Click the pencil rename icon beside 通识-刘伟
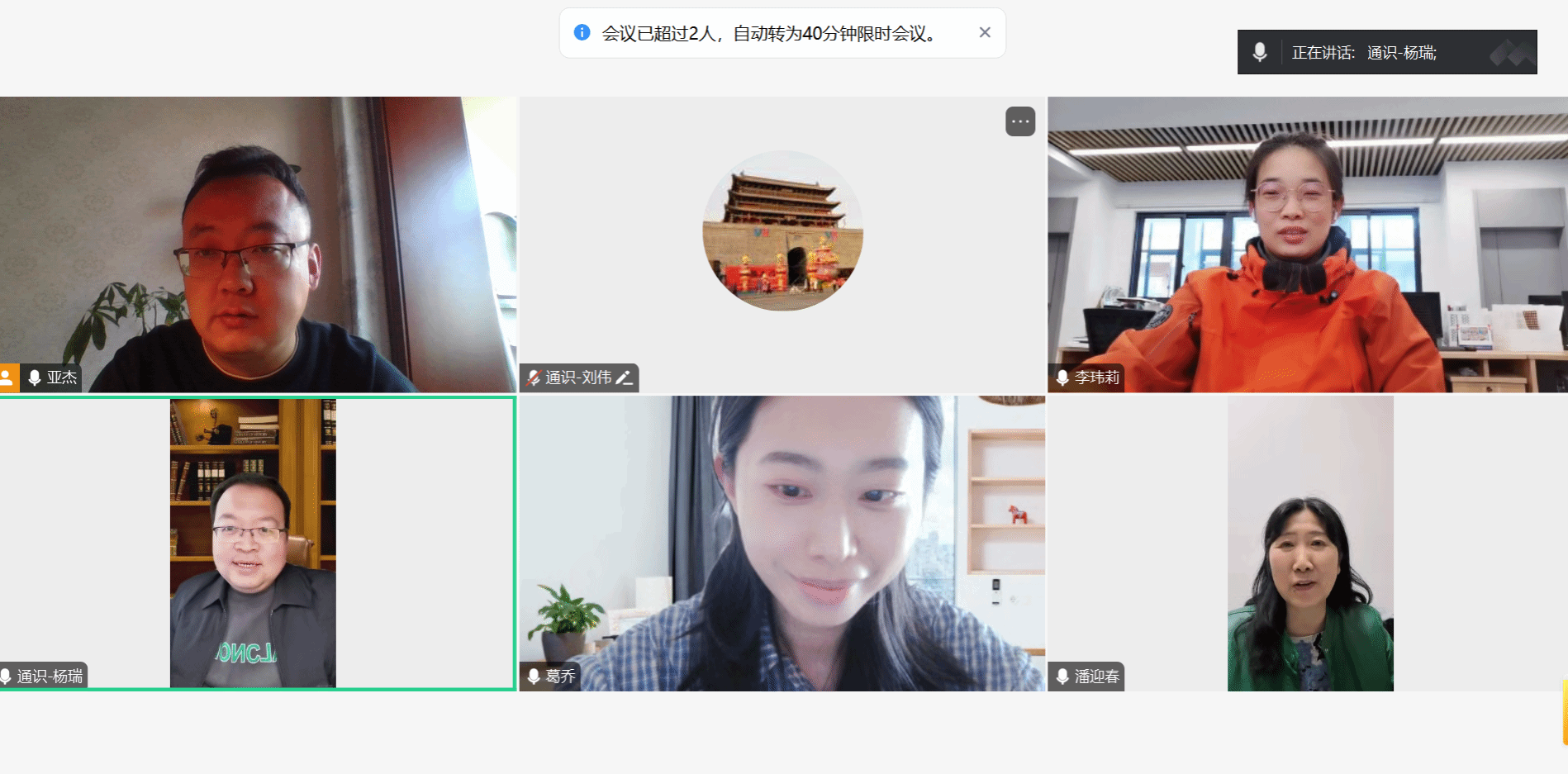The height and width of the screenshot is (774, 1568). coord(625,378)
